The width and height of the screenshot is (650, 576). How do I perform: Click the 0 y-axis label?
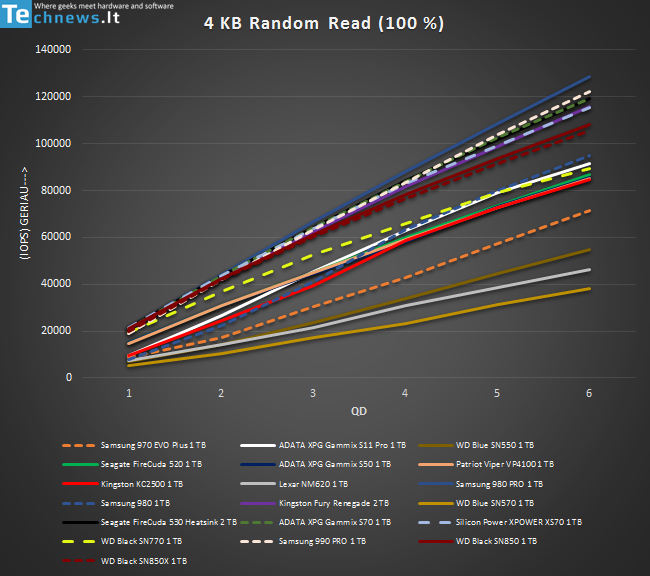(x=69, y=377)
